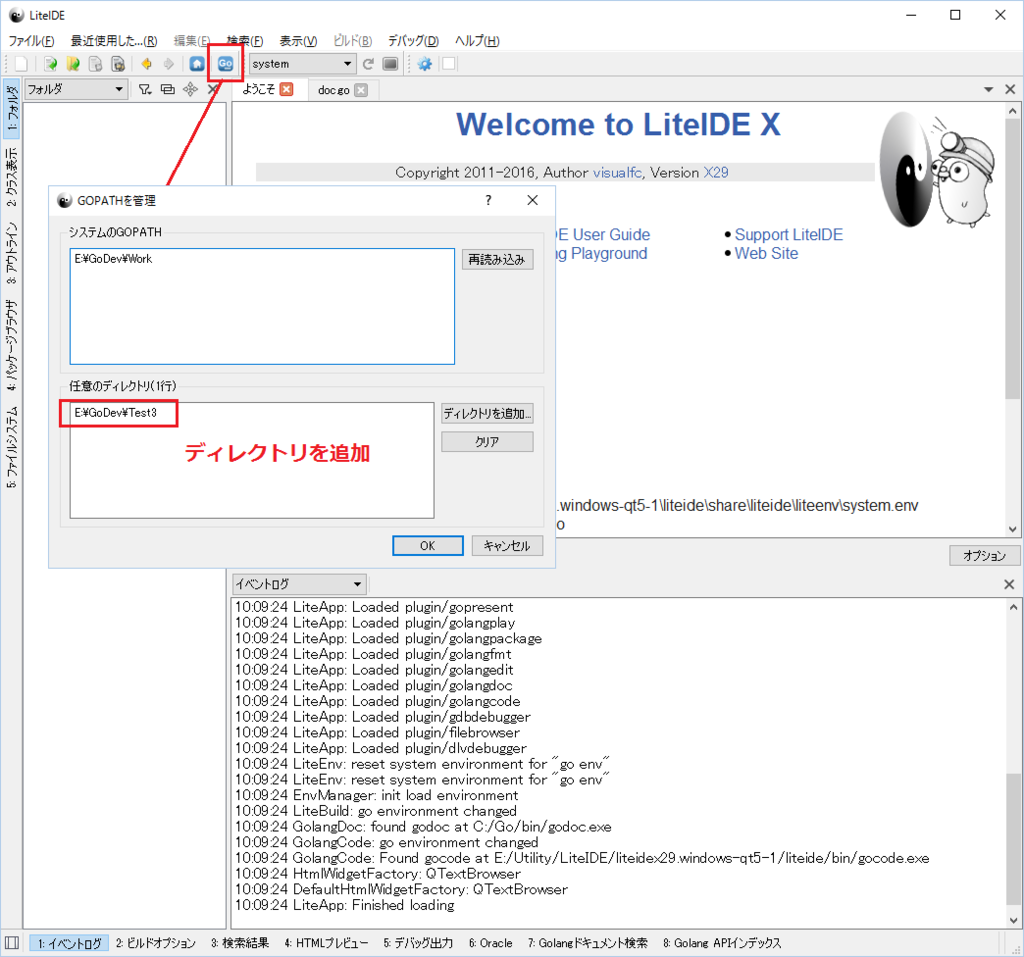
Task: Click the filter icon in the folder panel
Action: click(145, 89)
